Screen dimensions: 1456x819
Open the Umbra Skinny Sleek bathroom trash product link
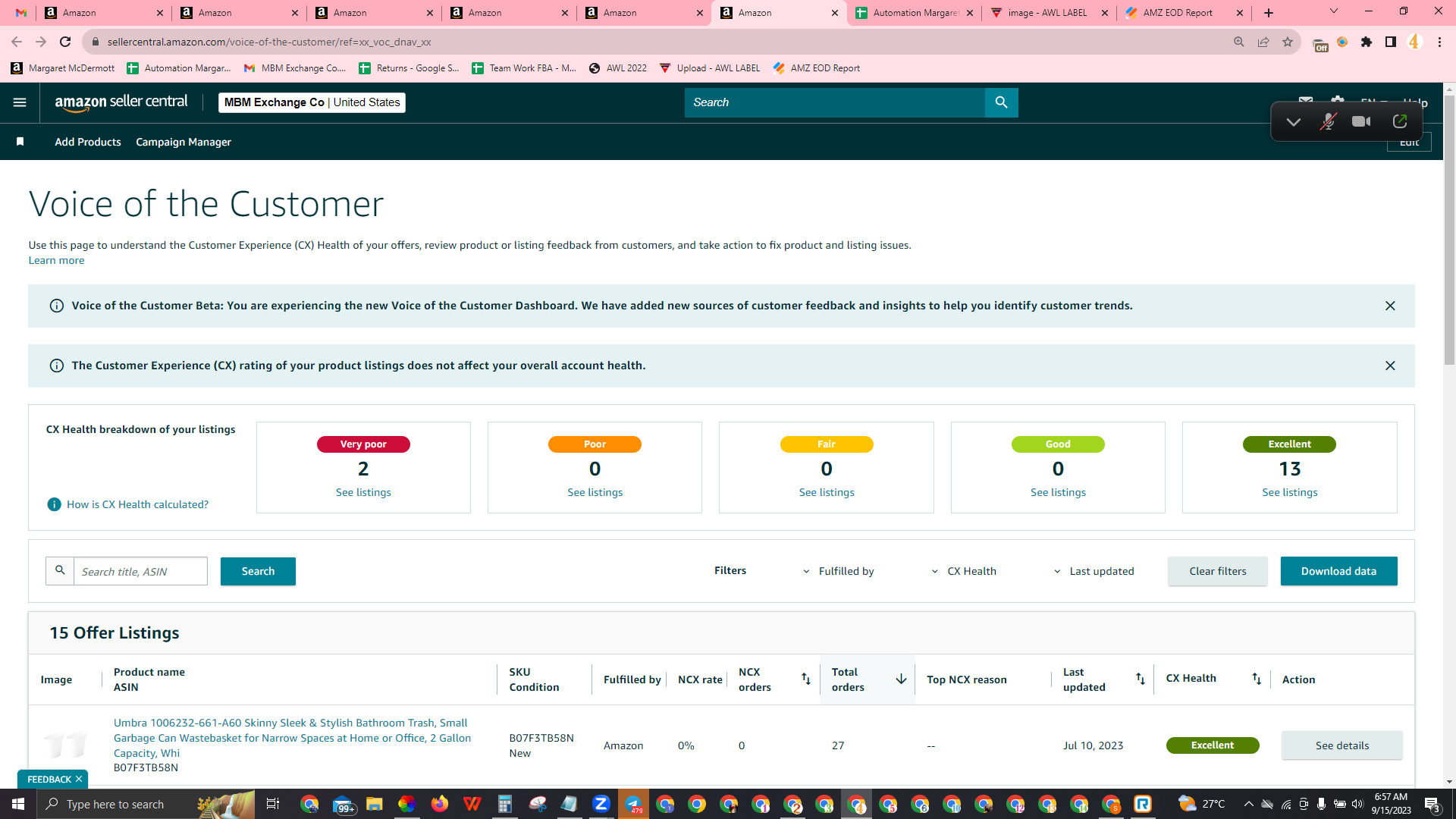[x=292, y=738]
